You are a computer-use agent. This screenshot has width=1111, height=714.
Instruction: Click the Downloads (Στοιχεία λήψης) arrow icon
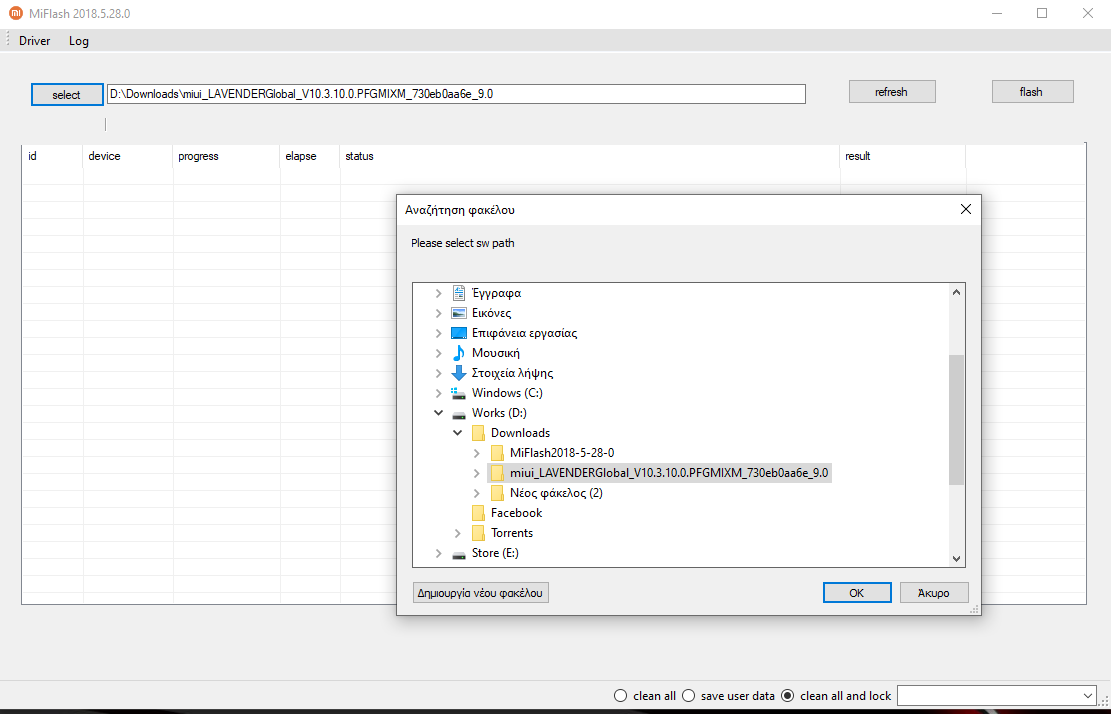[459, 373]
